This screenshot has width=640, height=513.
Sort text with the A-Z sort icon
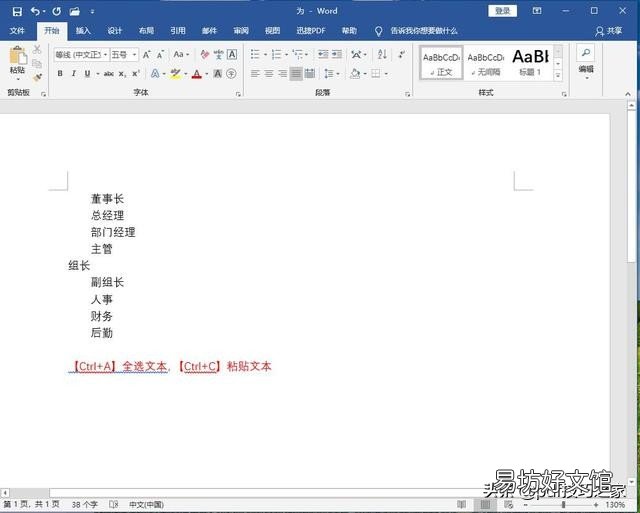[382, 54]
